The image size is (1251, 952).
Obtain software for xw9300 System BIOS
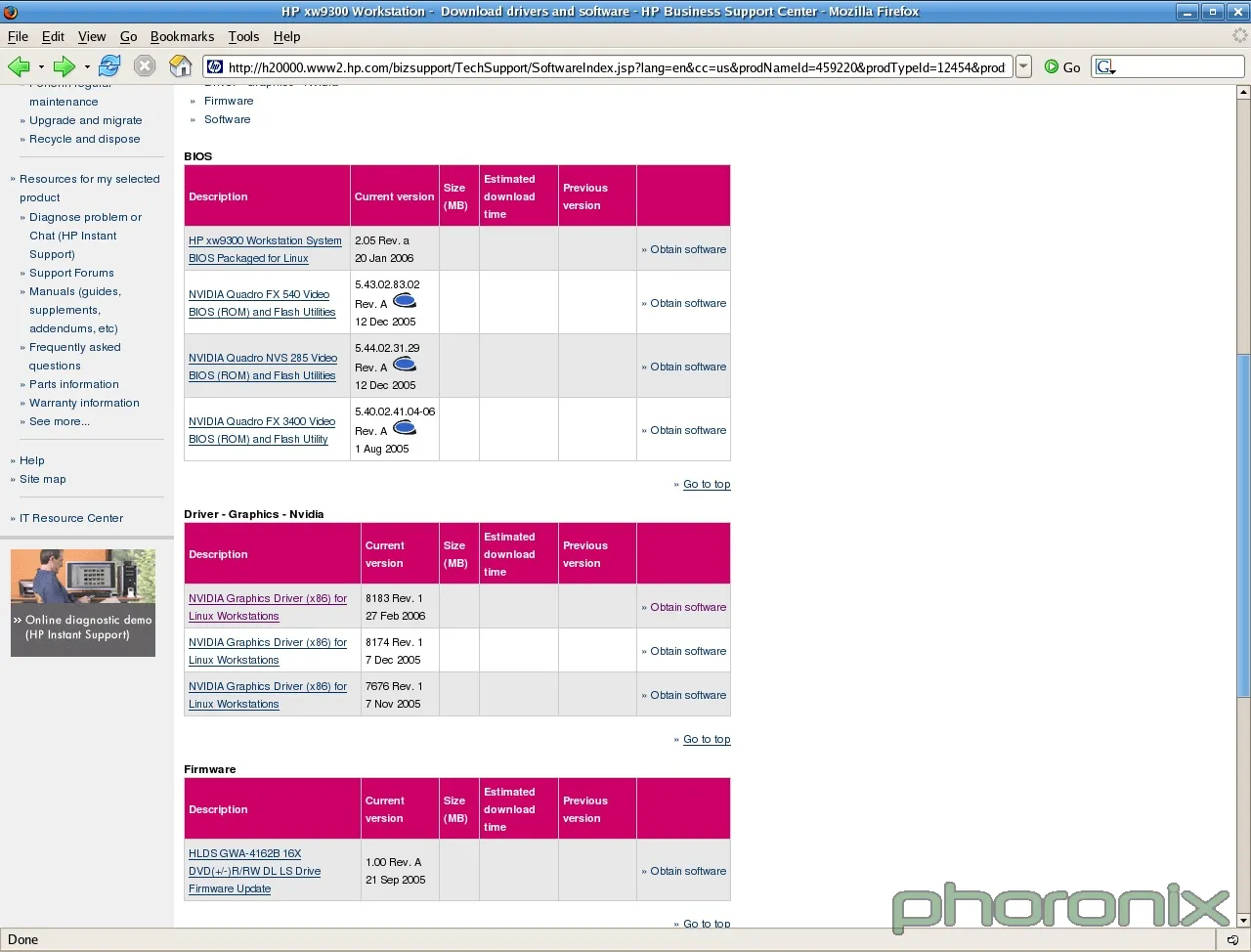[x=688, y=249]
